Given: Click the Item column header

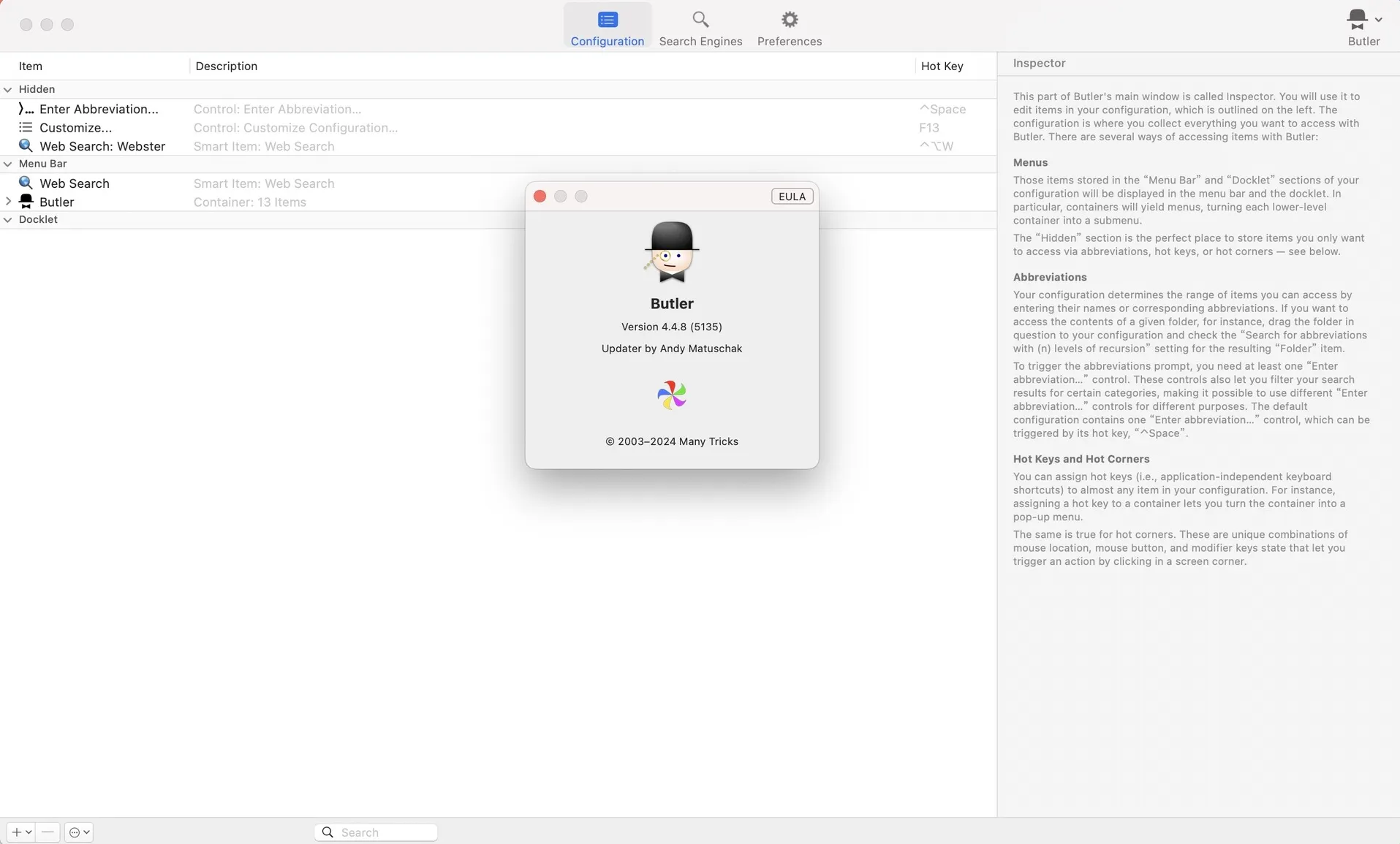Looking at the screenshot, I should pyautogui.click(x=30, y=66).
